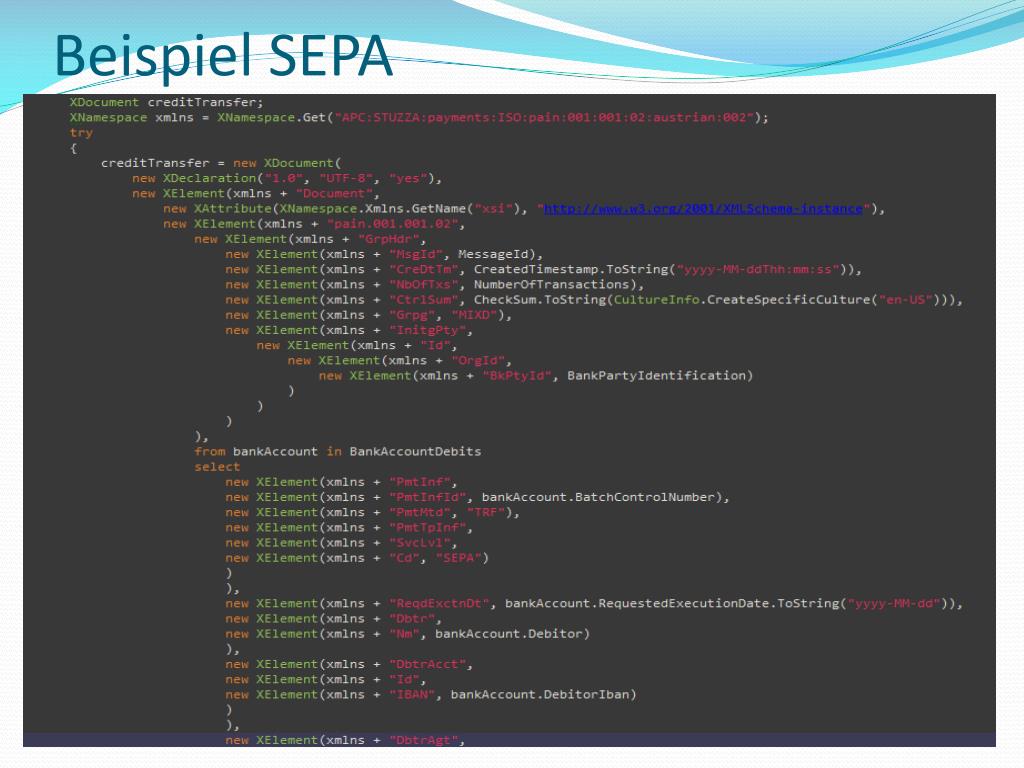Click the 'XDocument creditTransfer;' line

point(167,103)
